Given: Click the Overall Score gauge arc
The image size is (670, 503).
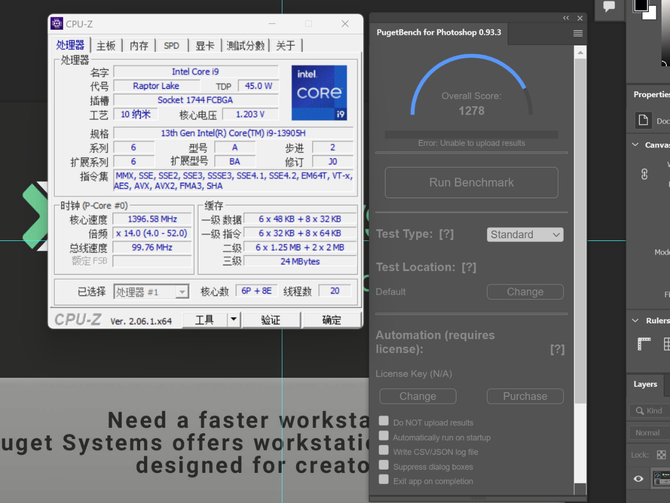Looking at the screenshot, I should (471, 84).
